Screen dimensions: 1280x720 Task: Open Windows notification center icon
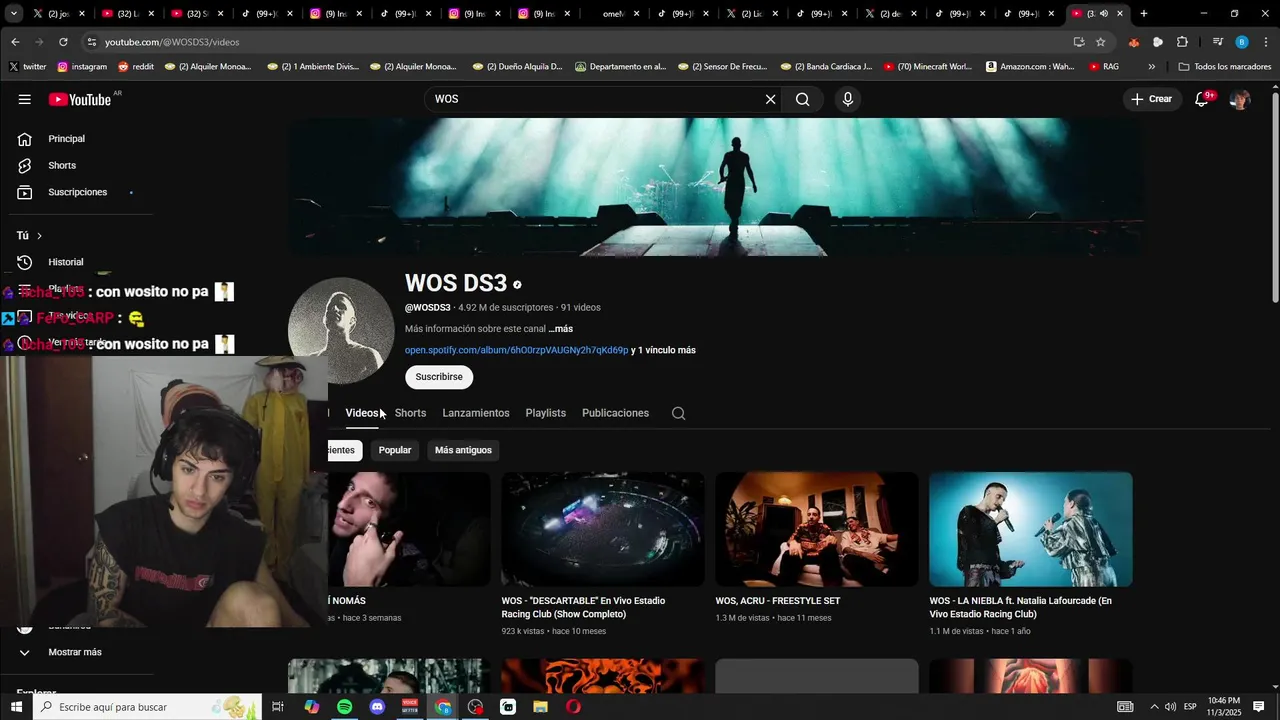pyautogui.click(x=1259, y=707)
